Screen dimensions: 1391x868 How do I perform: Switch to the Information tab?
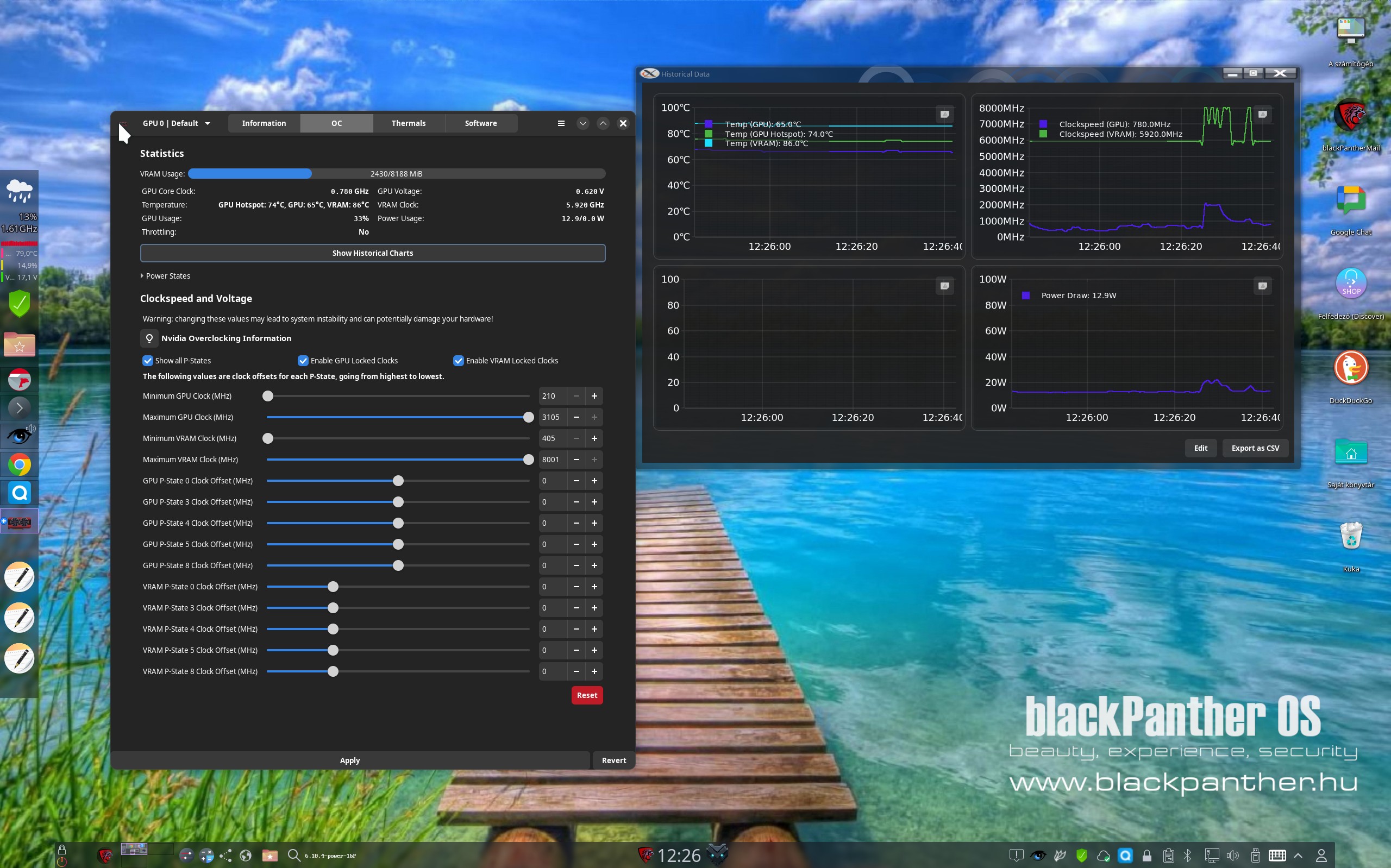pos(264,123)
